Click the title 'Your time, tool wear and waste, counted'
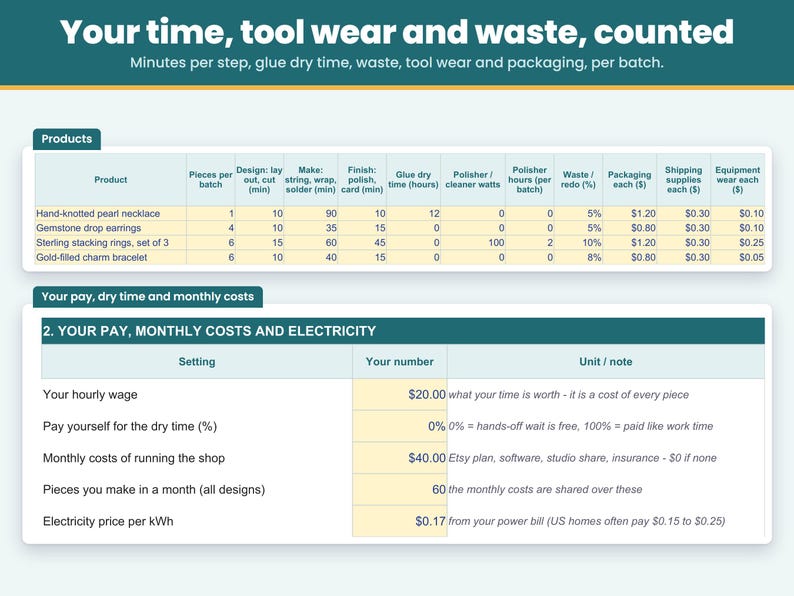The height and width of the screenshot is (596, 794). (397, 32)
